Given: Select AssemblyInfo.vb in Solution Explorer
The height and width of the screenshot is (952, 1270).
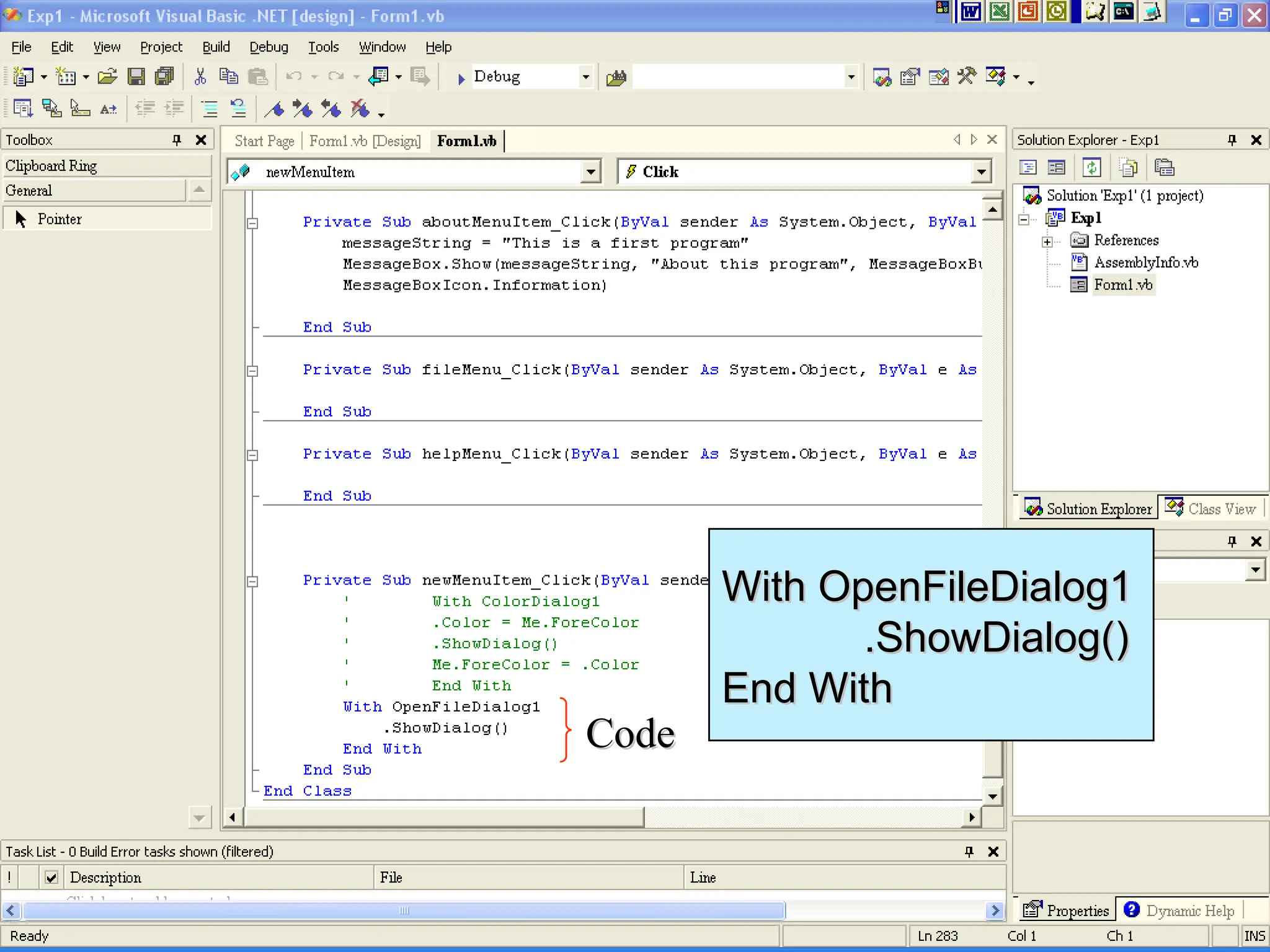Looking at the screenshot, I should coord(1146,263).
